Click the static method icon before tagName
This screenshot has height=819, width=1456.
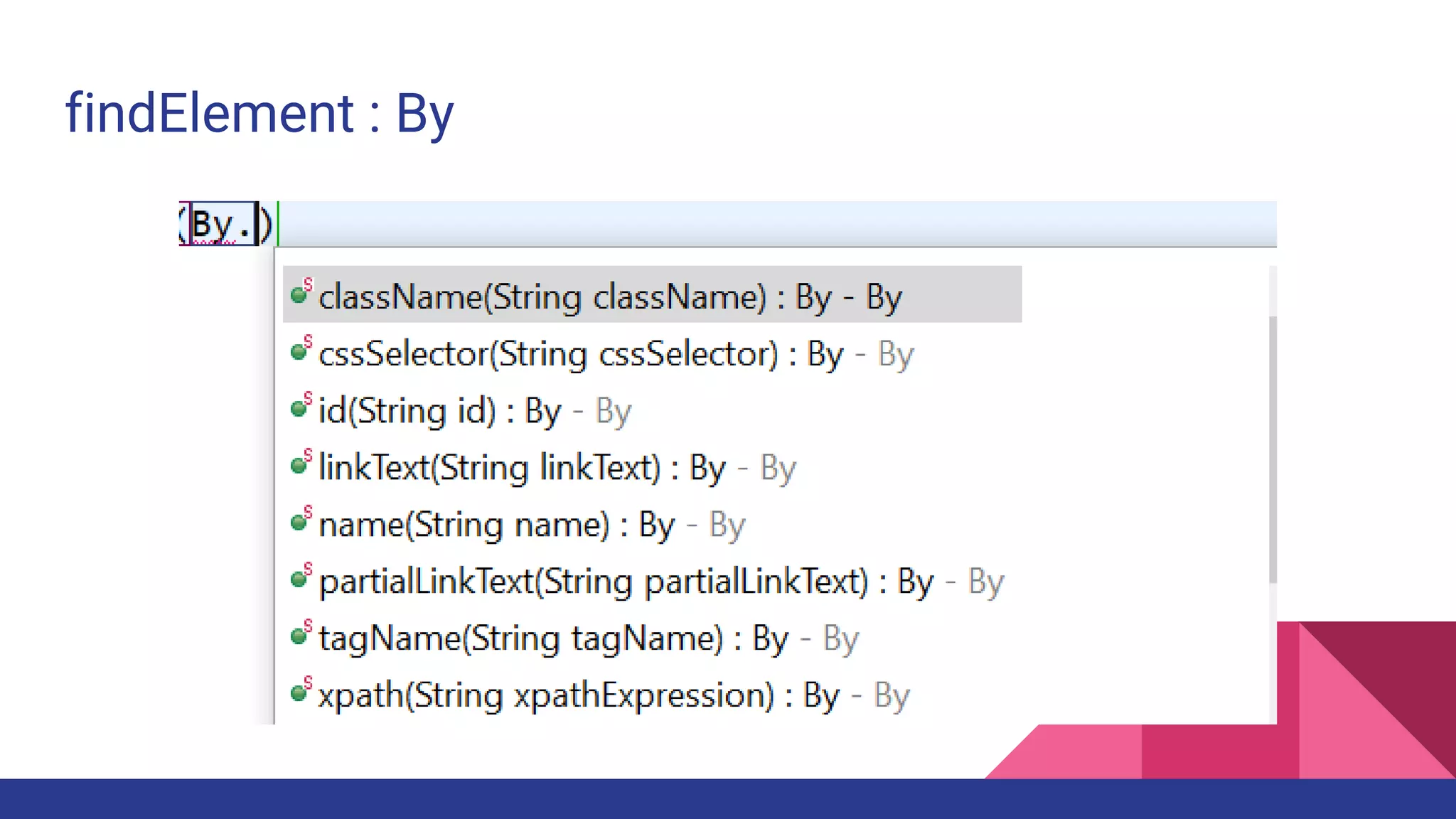tap(300, 635)
